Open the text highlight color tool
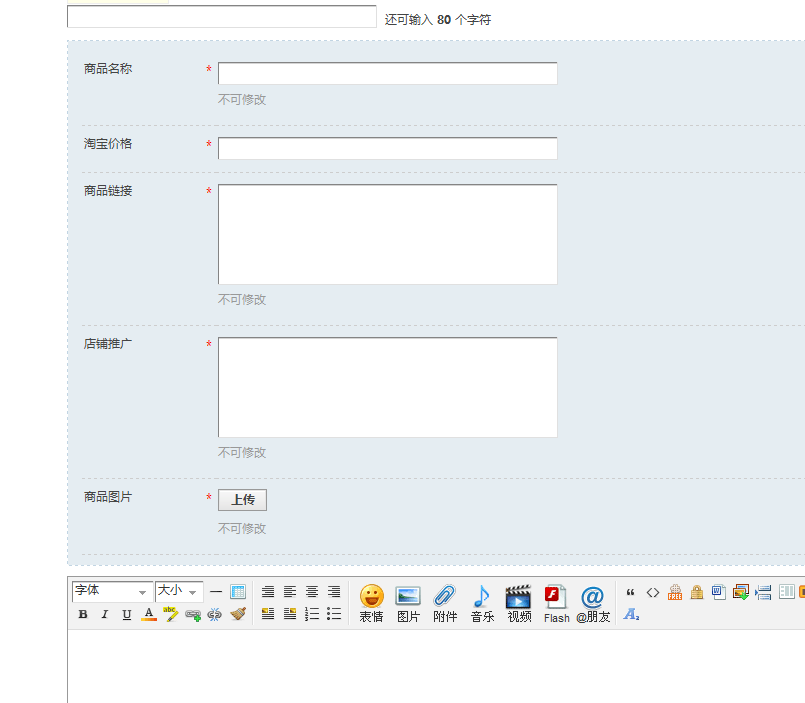 click(x=170, y=614)
